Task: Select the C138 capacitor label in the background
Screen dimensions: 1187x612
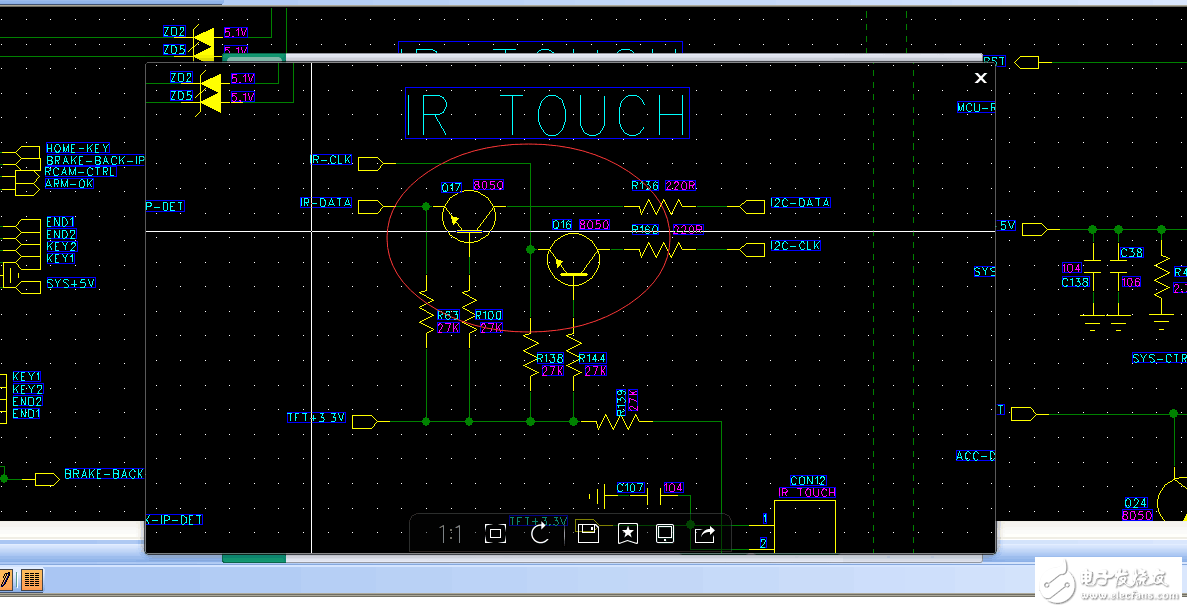Action: click(x=1075, y=283)
